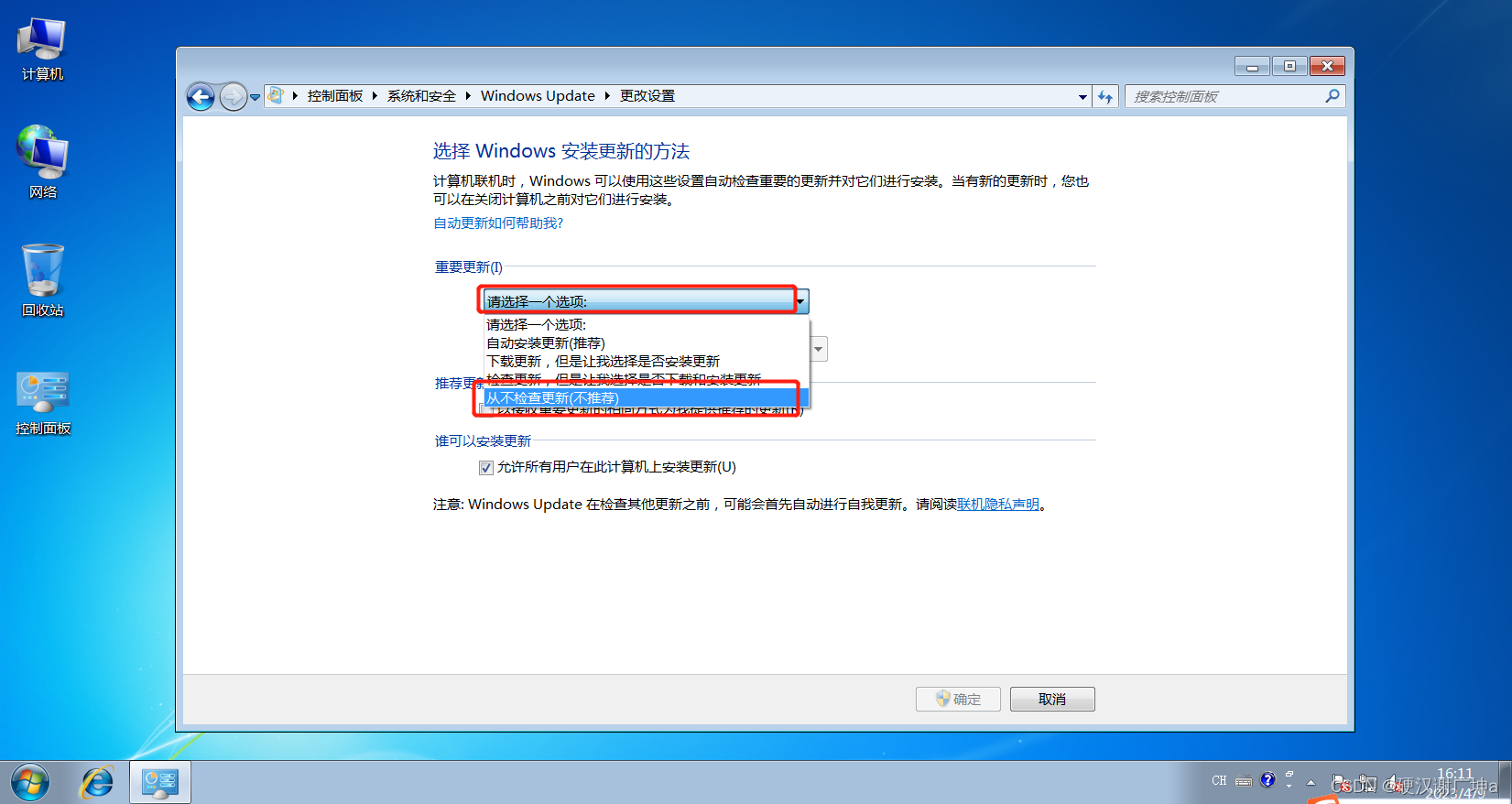
Task: Launch Internet Explorer from the taskbar
Action: click(x=97, y=783)
